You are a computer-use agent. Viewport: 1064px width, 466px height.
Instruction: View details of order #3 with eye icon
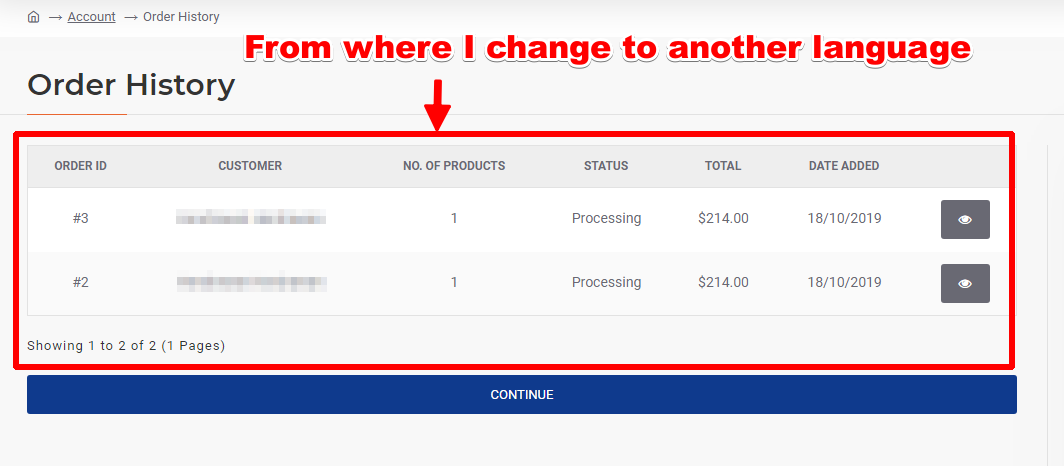[965, 220]
